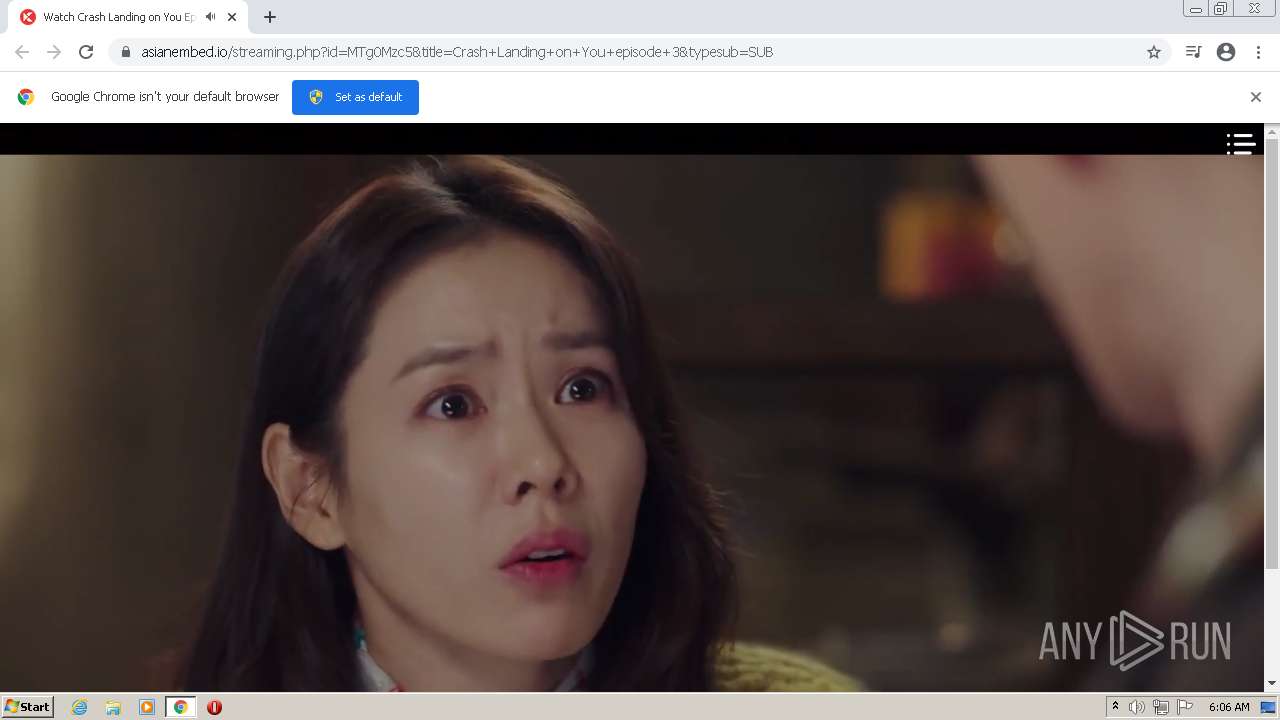1280x720 pixels.
Task: Minimize the Chrome window
Action: (x=1196, y=9)
